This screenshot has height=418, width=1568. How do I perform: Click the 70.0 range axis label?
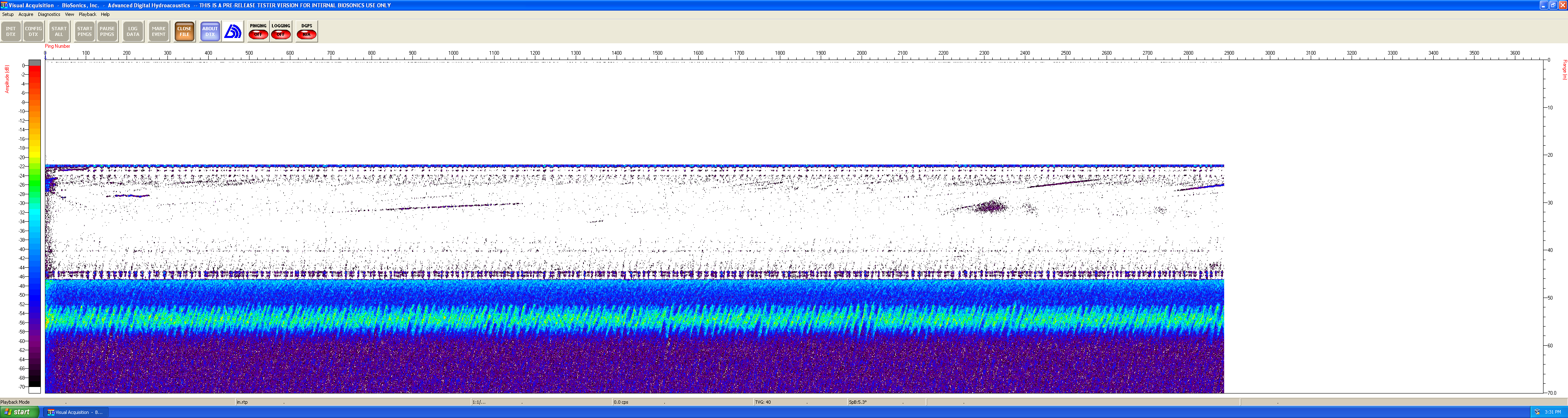tap(1552, 393)
